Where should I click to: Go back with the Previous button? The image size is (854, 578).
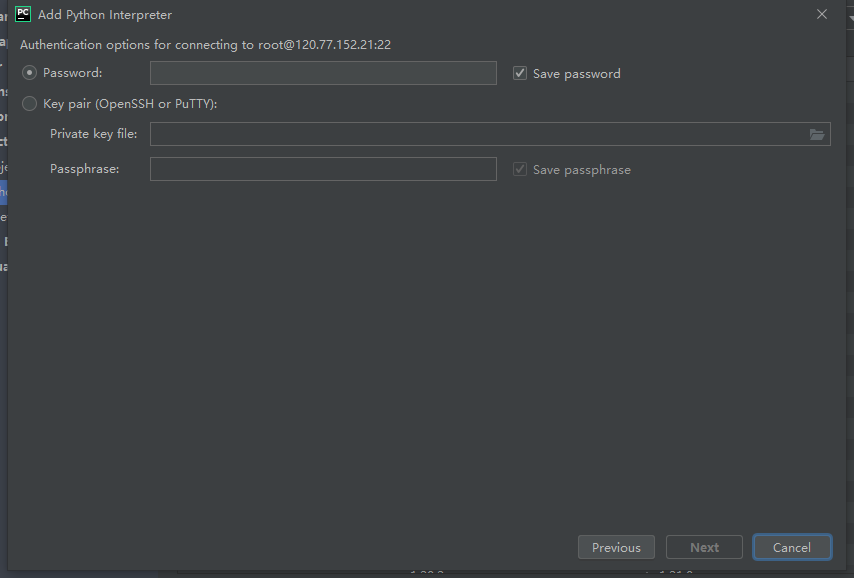point(616,547)
